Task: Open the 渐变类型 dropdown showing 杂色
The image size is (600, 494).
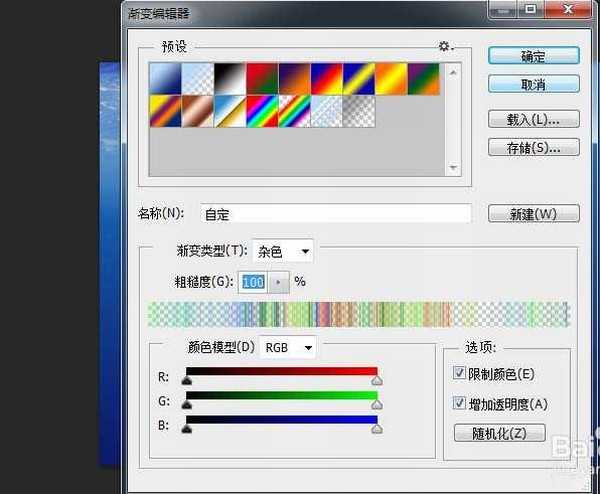Action: 283,252
